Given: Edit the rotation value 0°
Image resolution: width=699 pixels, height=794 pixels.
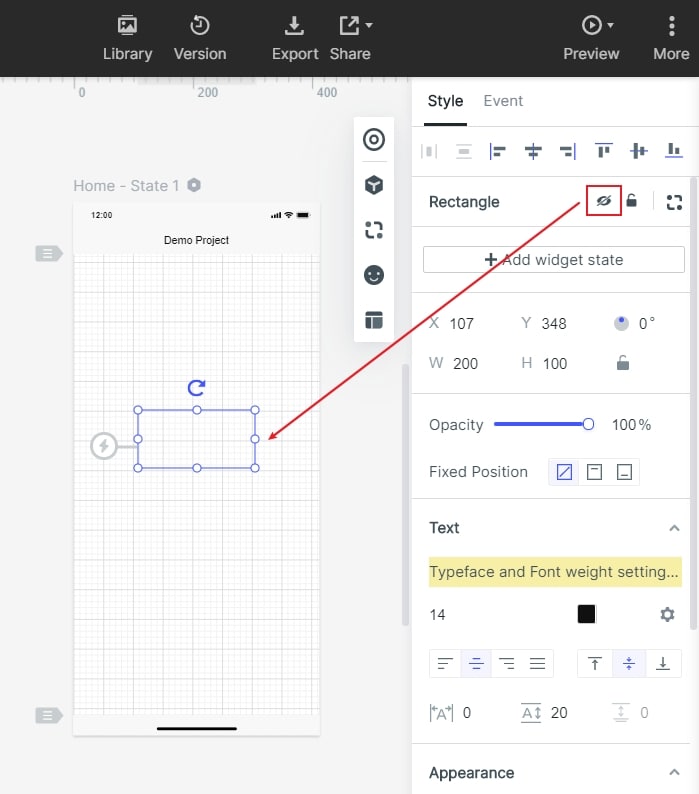Looking at the screenshot, I should coord(646,324).
